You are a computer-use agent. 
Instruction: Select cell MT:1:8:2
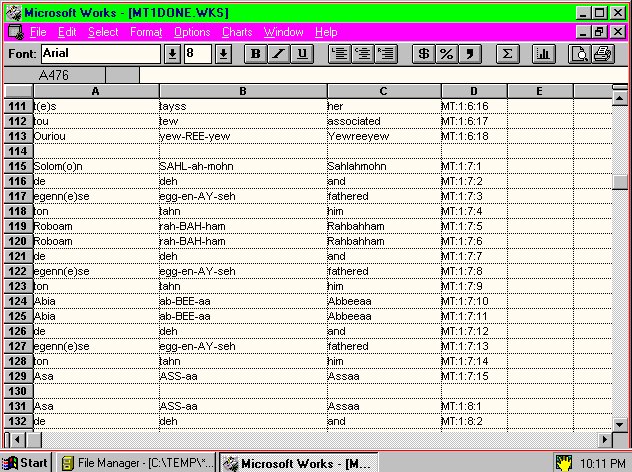pos(474,421)
